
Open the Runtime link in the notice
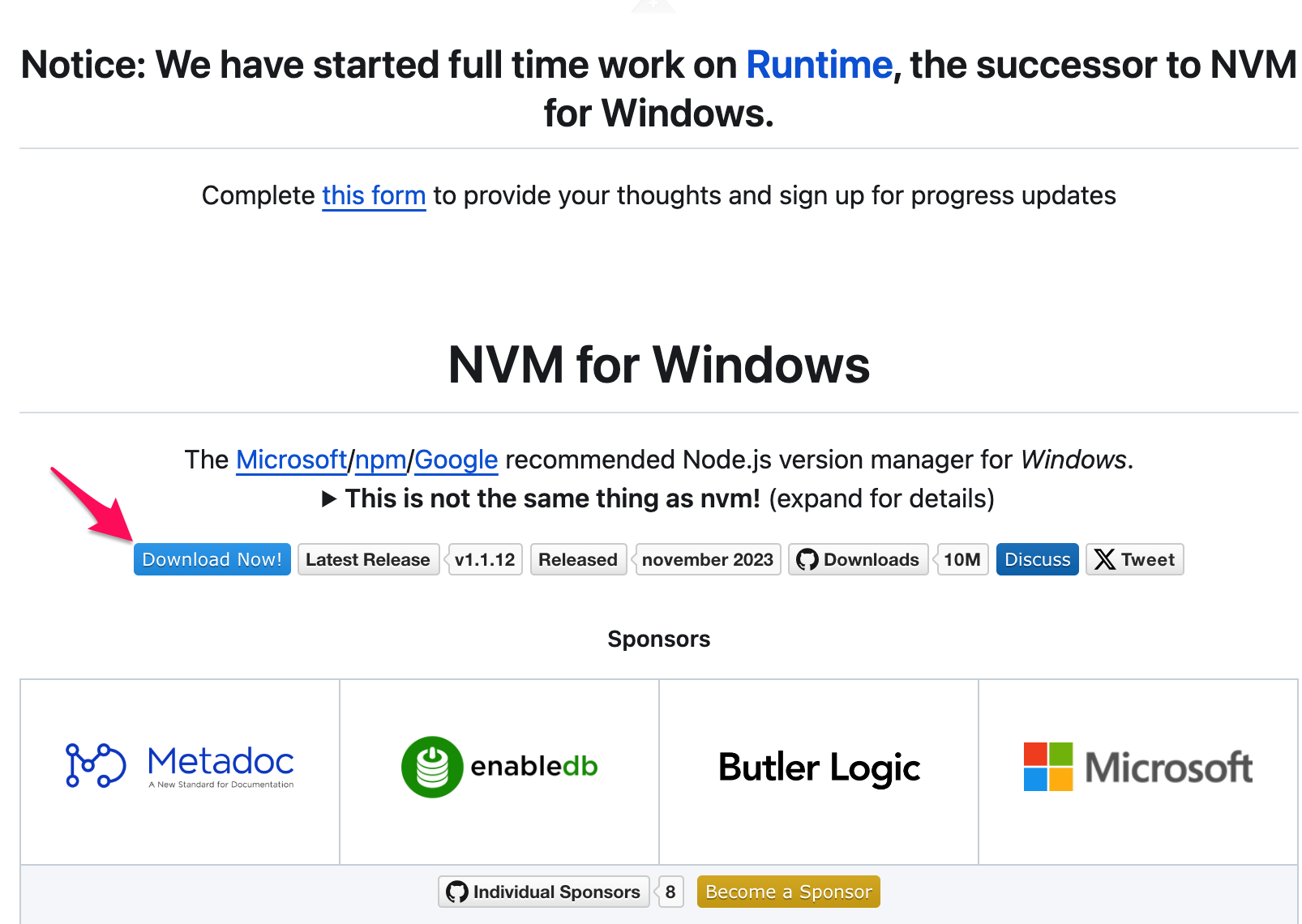pos(819,65)
